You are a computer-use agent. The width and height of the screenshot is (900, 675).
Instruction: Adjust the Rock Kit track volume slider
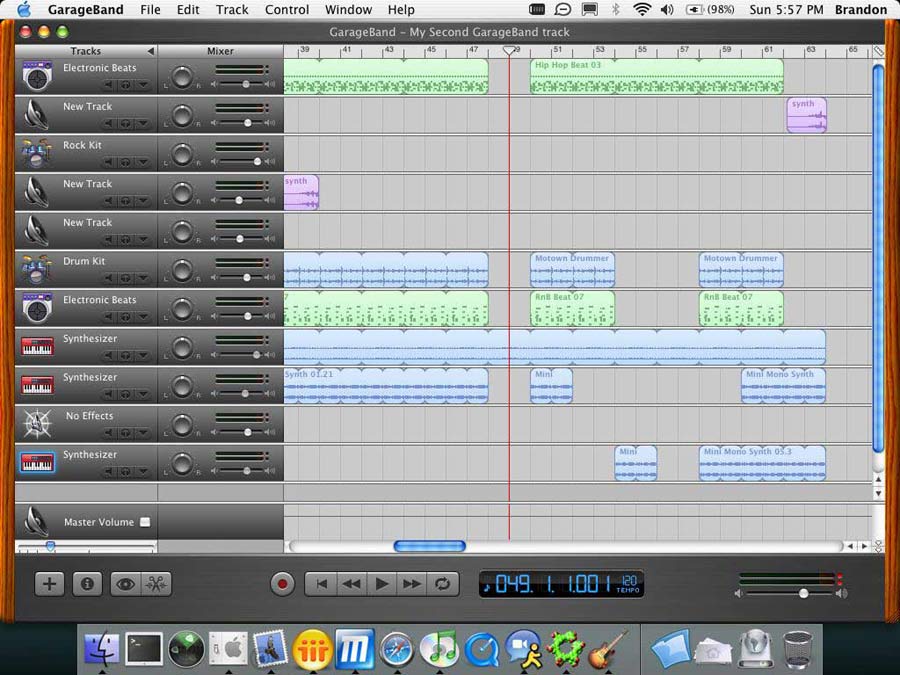pyautogui.click(x=257, y=161)
